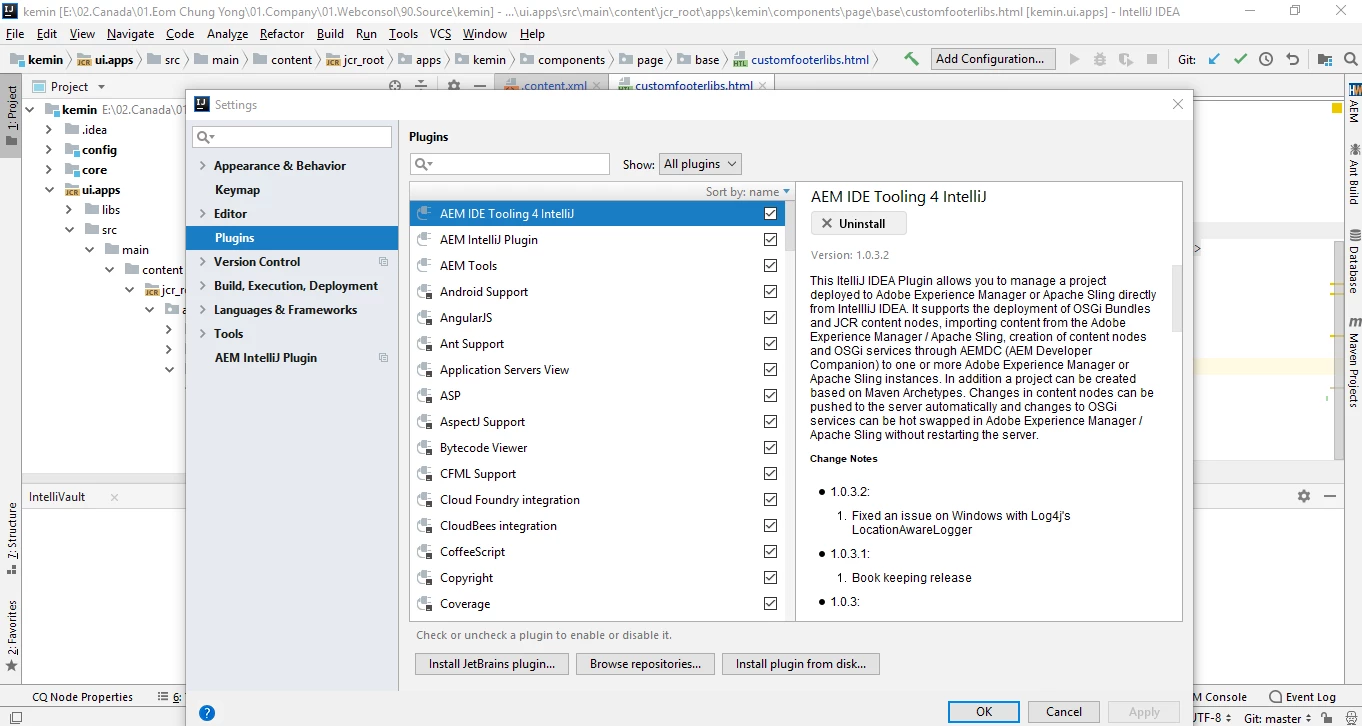This screenshot has height=726, width=1362.
Task: Open the Show All plugins dropdown
Action: [x=700, y=164]
